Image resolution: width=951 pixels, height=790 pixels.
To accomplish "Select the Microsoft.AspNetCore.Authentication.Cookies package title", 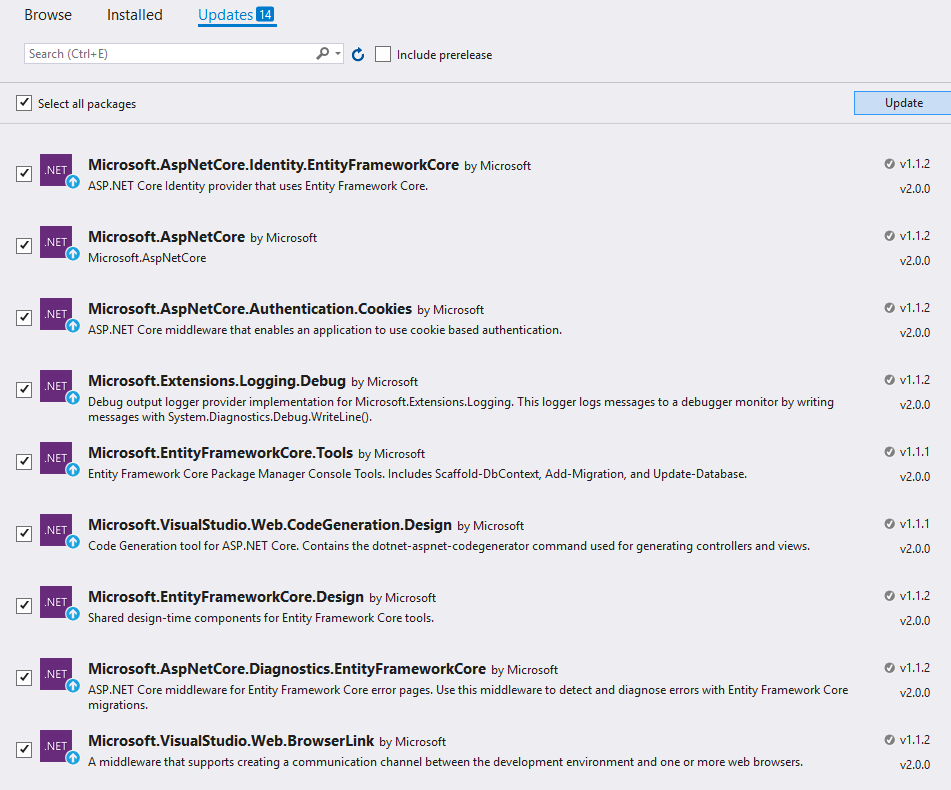I will point(250,309).
